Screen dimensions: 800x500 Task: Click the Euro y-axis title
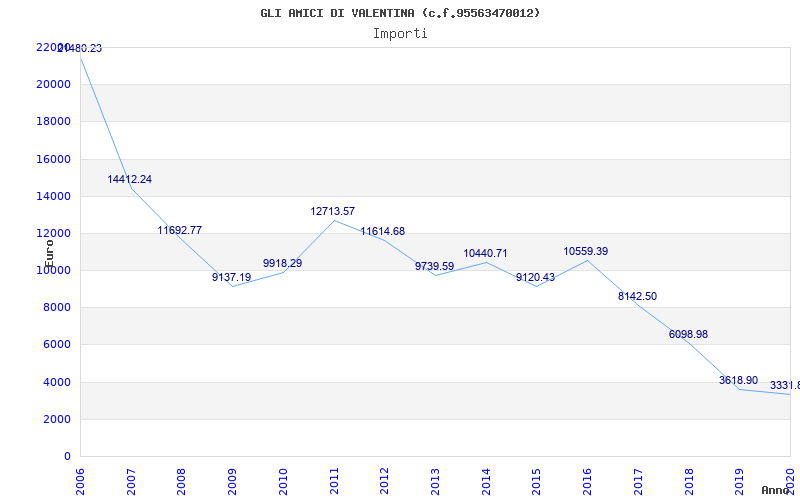[x=49, y=254]
